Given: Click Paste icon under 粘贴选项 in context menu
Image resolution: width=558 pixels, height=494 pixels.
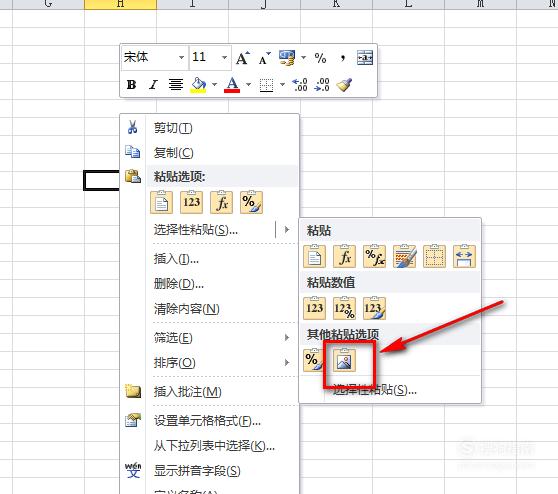Looking at the screenshot, I should 162,203.
